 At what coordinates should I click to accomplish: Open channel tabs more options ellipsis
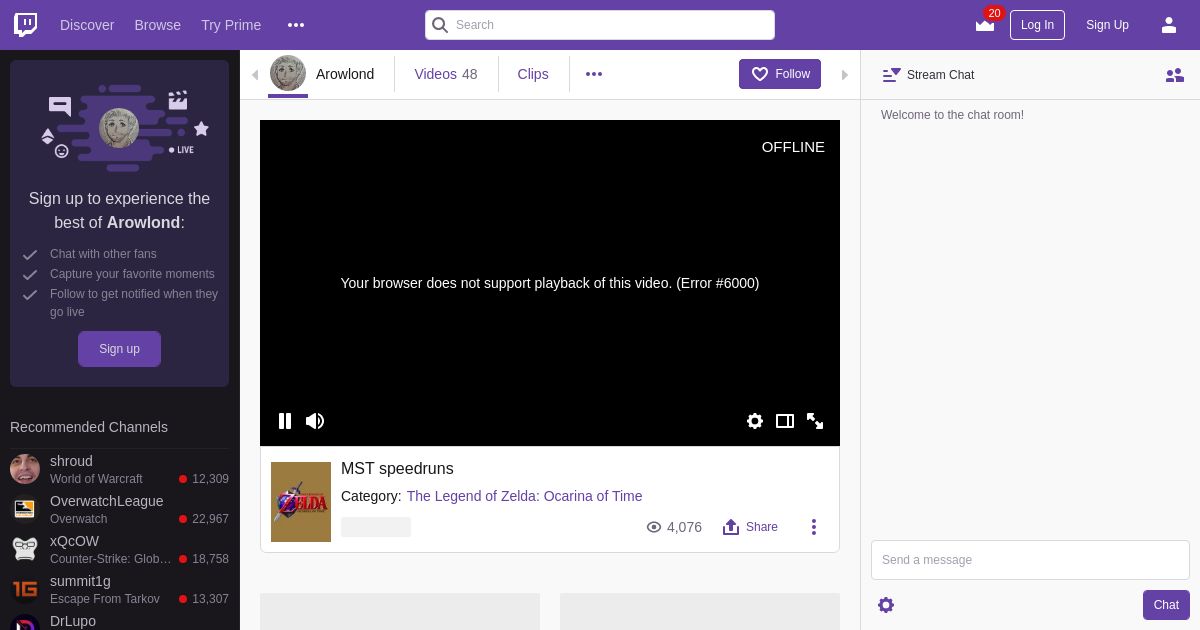pos(594,74)
